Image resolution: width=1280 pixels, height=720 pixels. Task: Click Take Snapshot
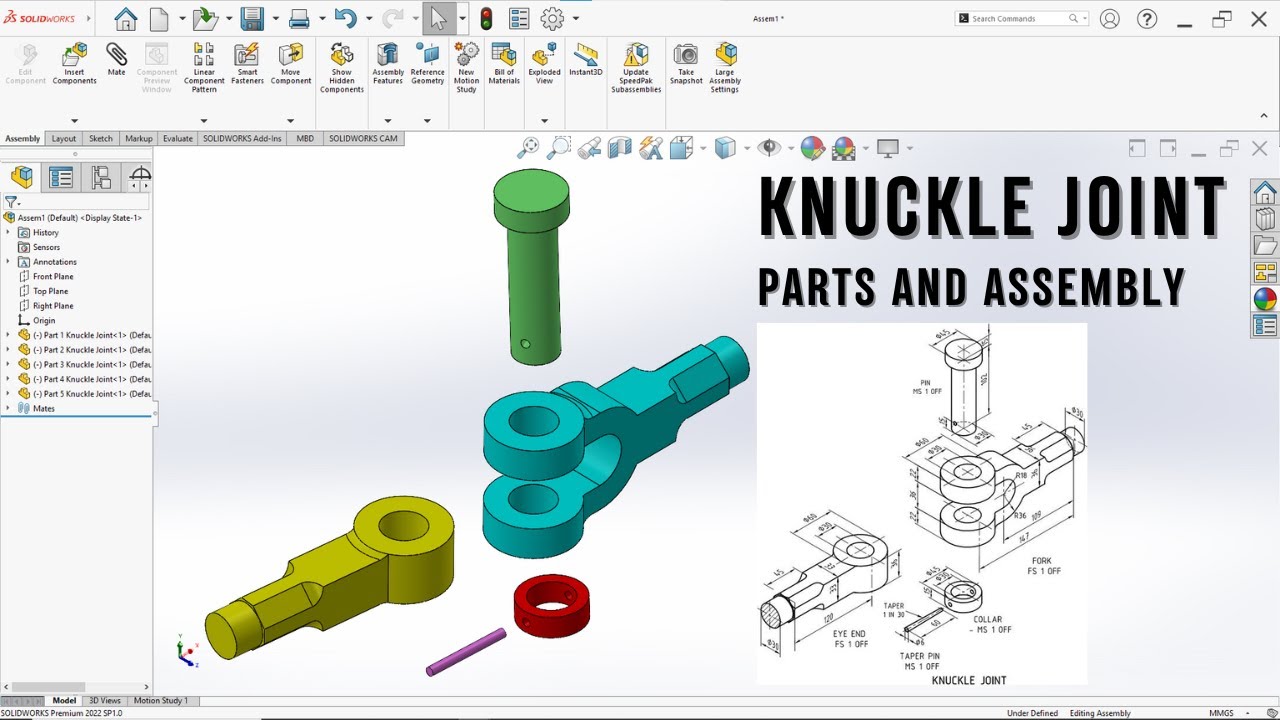[686, 64]
